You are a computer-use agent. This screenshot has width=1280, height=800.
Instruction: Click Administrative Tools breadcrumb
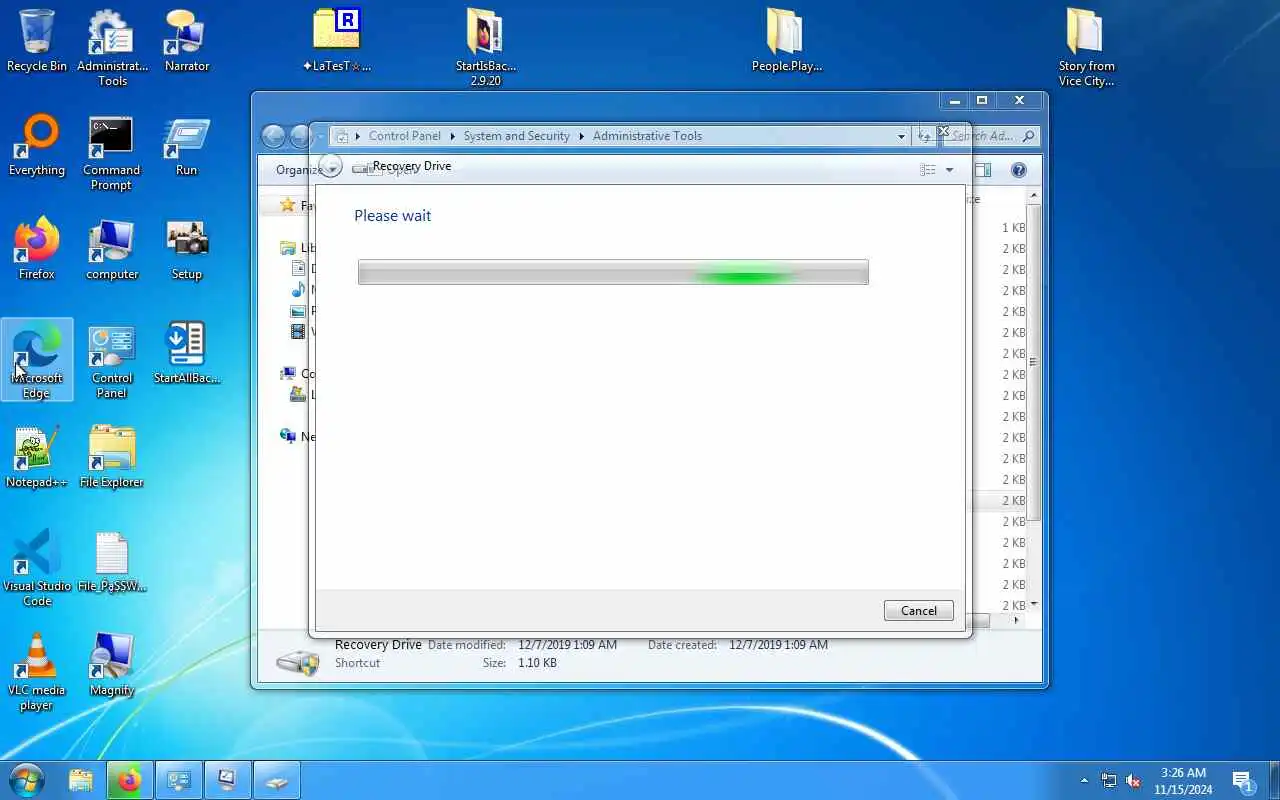(x=647, y=136)
